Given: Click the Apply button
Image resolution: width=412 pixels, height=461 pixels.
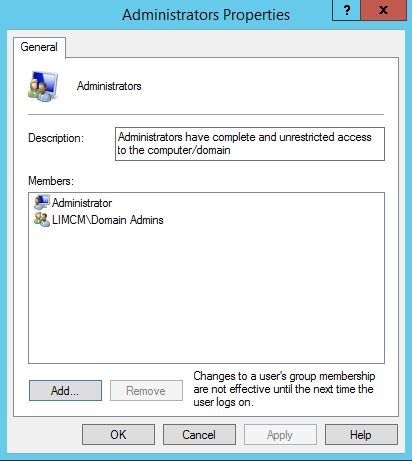Looking at the screenshot, I should (280, 434).
